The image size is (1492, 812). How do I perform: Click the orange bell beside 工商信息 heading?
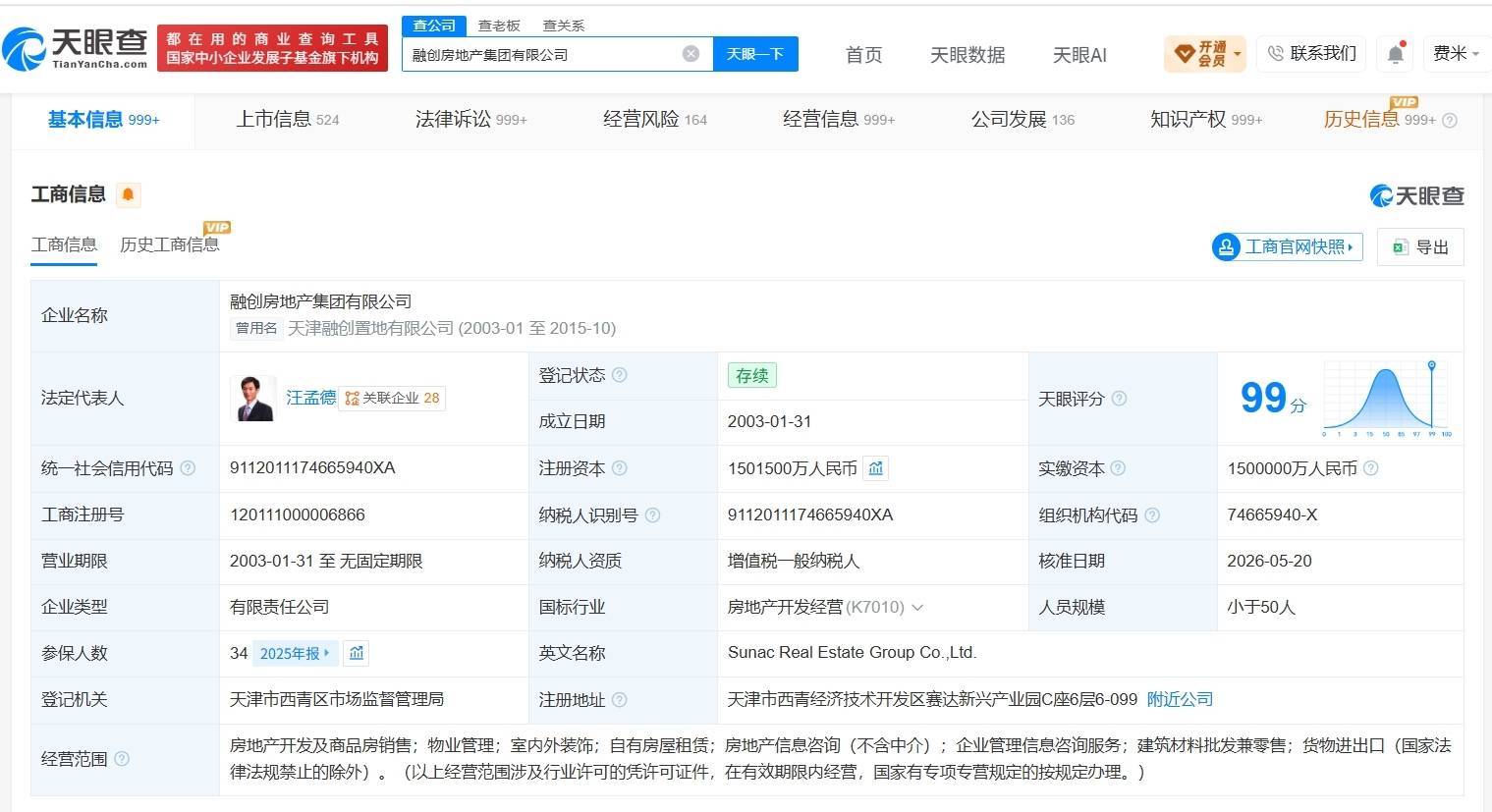point(128,194)
